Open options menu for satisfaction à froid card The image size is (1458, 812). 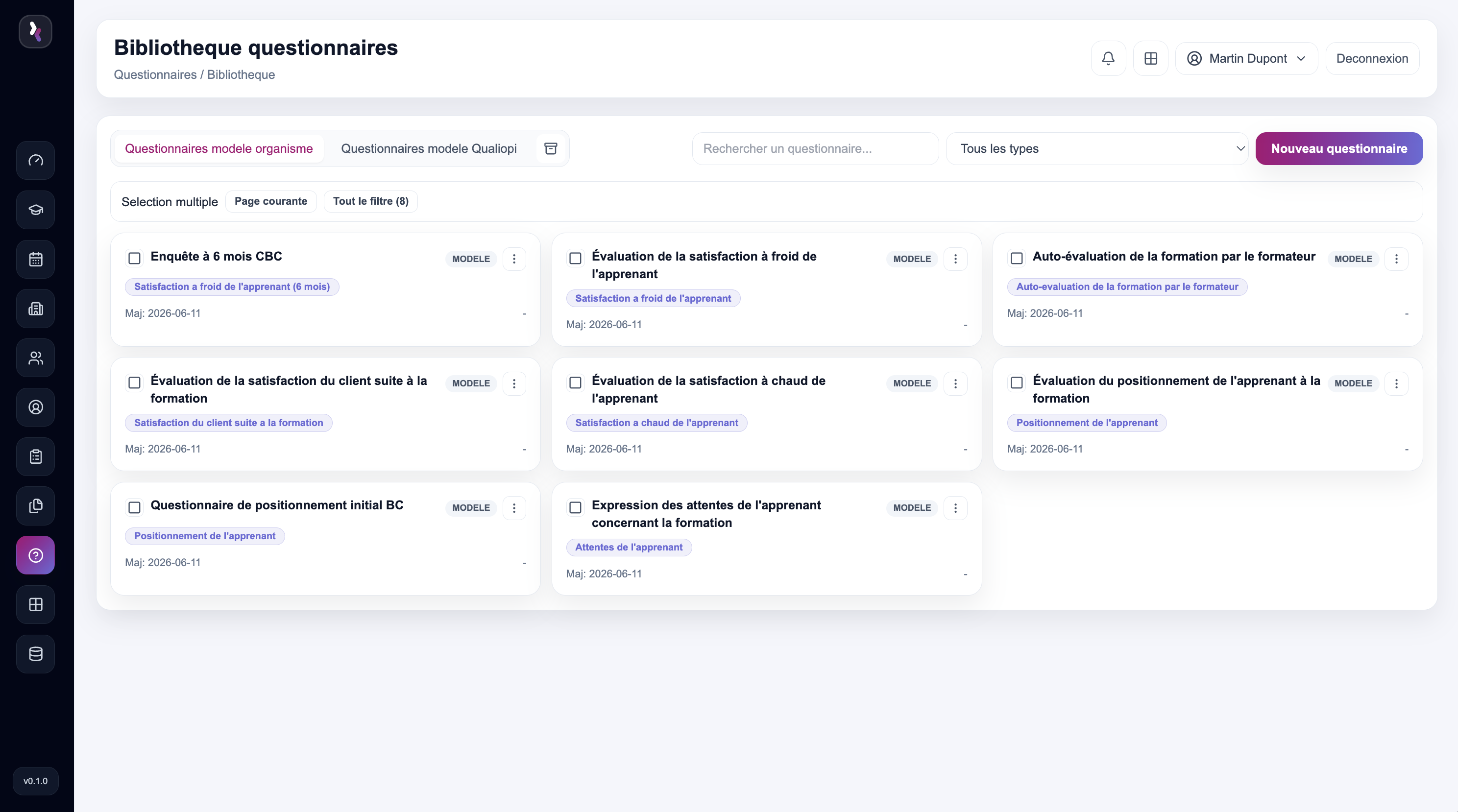955,259
